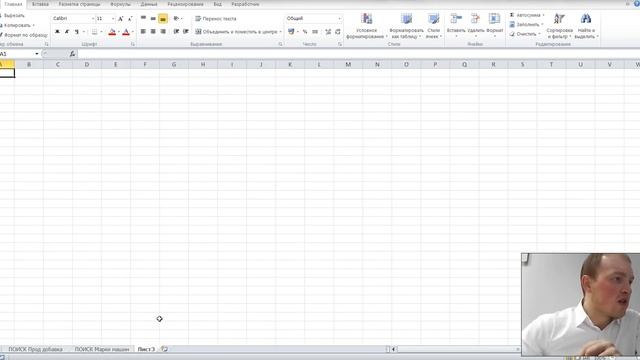Screen dimensions: 640x360
Task: Toggle middle vertical alignment (highlighted button)
Action: point(163,19)
